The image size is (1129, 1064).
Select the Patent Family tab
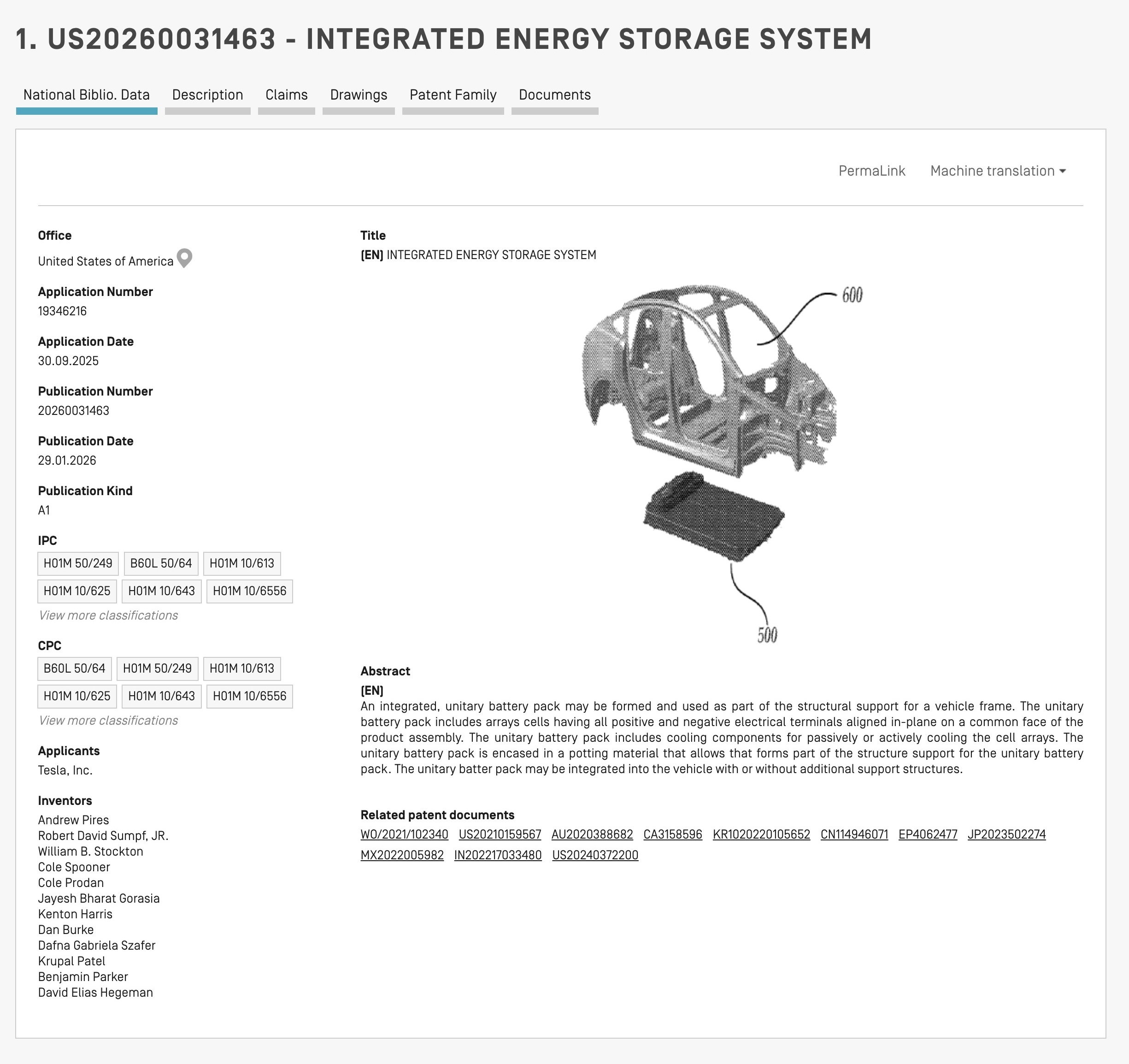pyautogui.click(x=453, y=95)
